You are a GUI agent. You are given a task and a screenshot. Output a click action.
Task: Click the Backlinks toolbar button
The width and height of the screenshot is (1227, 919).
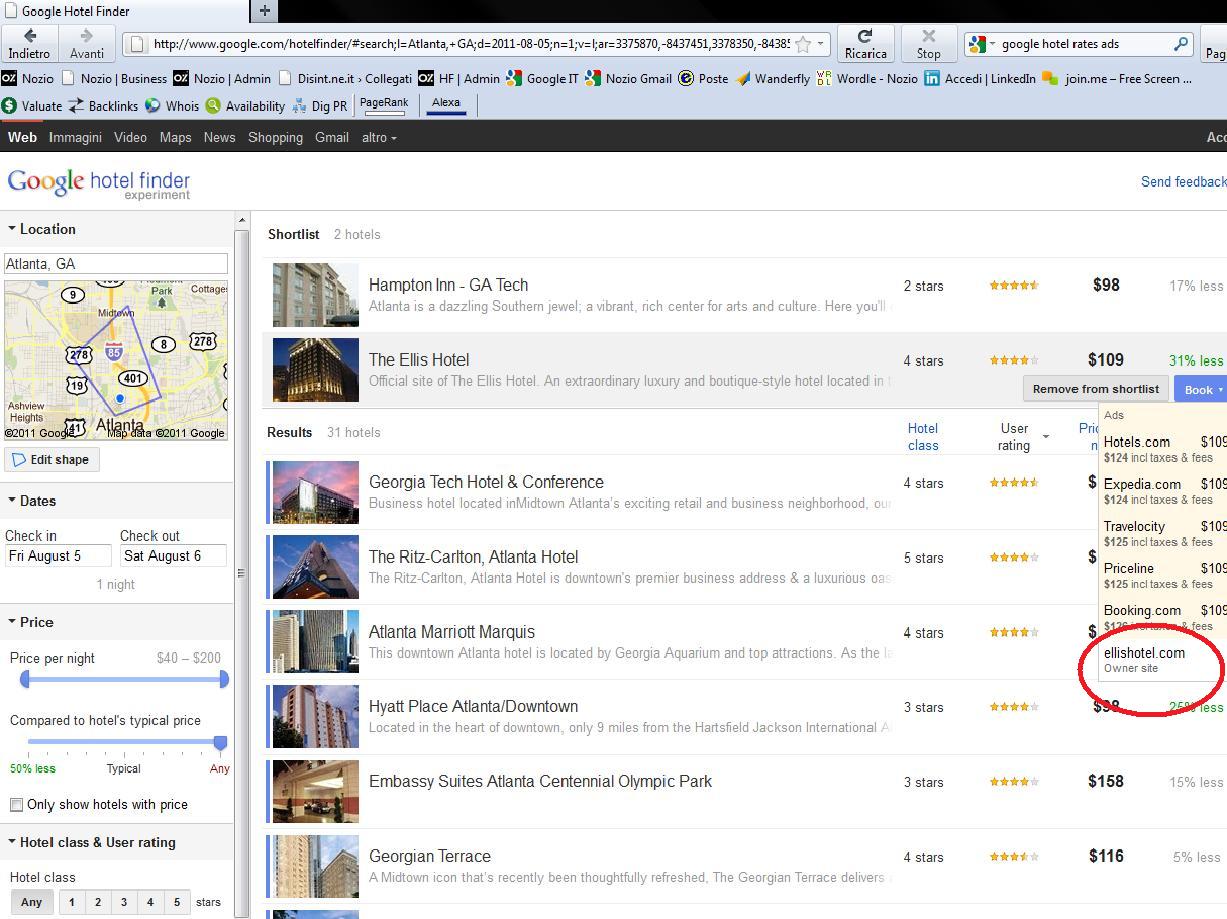point(104,105)
